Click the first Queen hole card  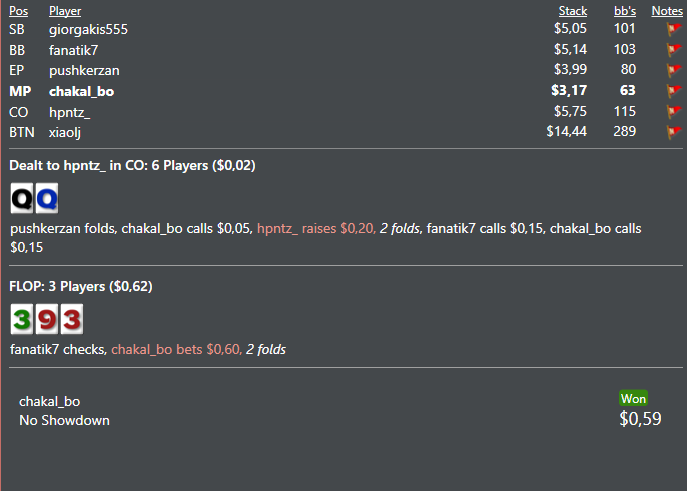[x=21, y=199]
